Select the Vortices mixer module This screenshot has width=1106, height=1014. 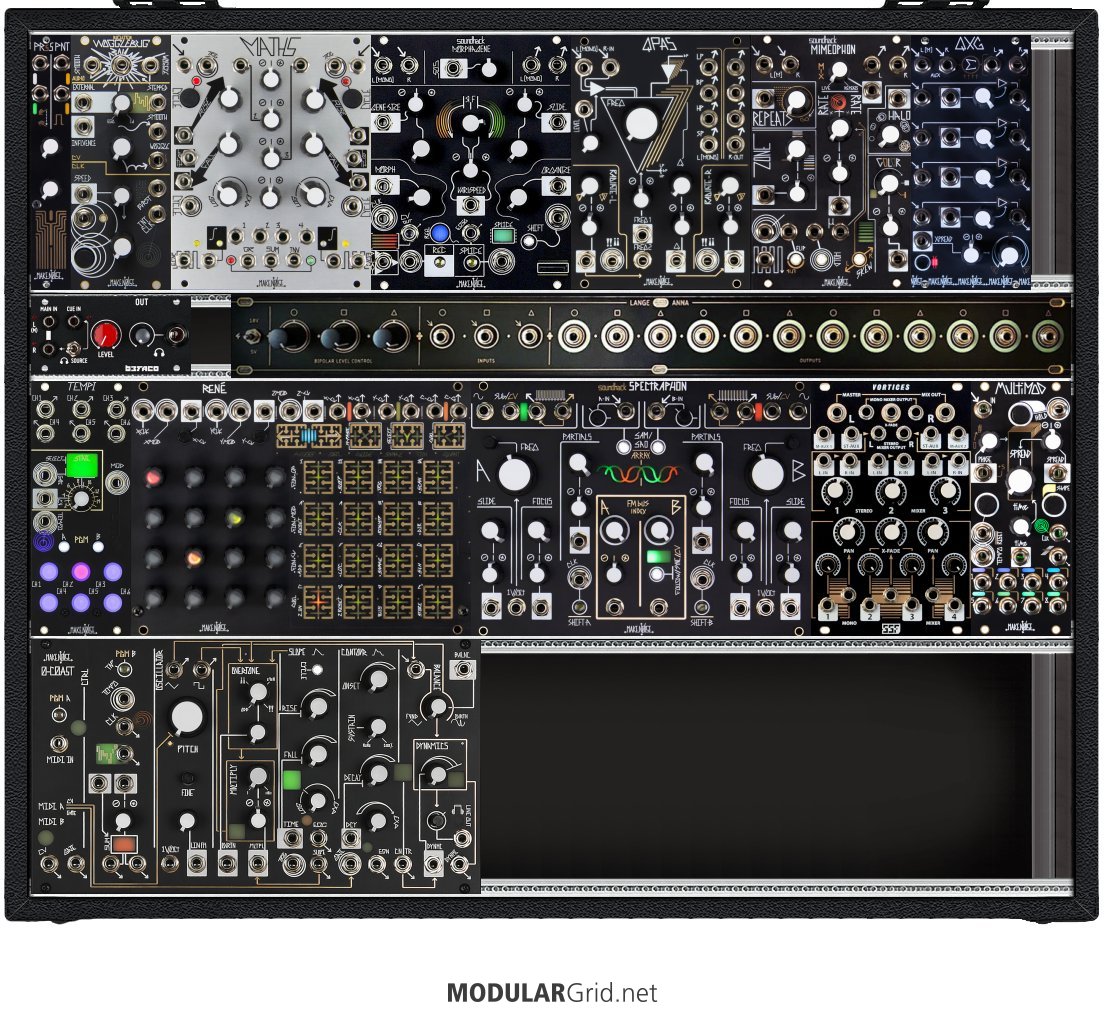tap(890, 508)
